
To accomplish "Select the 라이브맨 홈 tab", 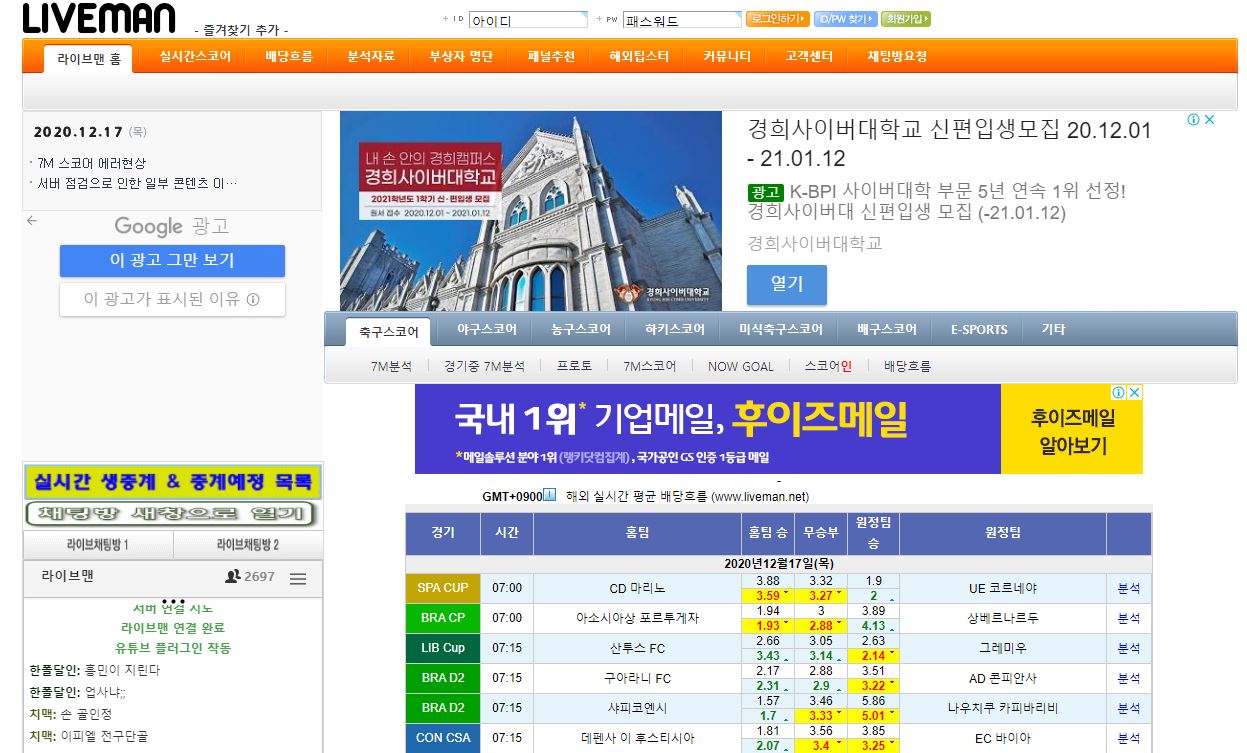I will click(x=89, y=59).
